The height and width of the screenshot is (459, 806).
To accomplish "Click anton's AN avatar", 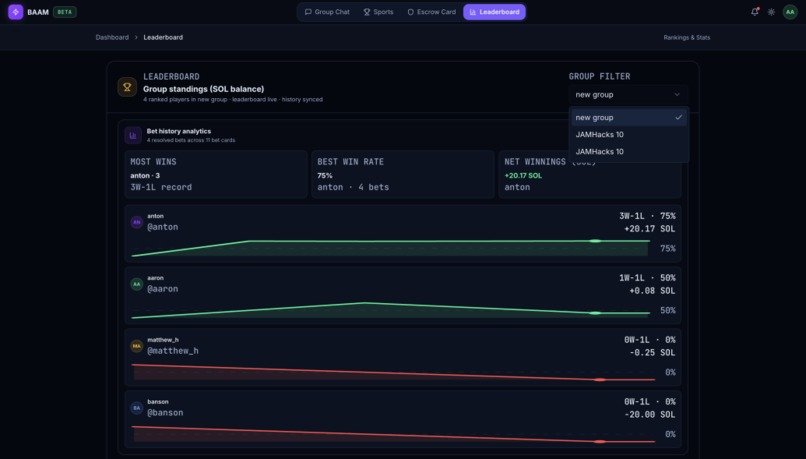I will coord(137,222).
